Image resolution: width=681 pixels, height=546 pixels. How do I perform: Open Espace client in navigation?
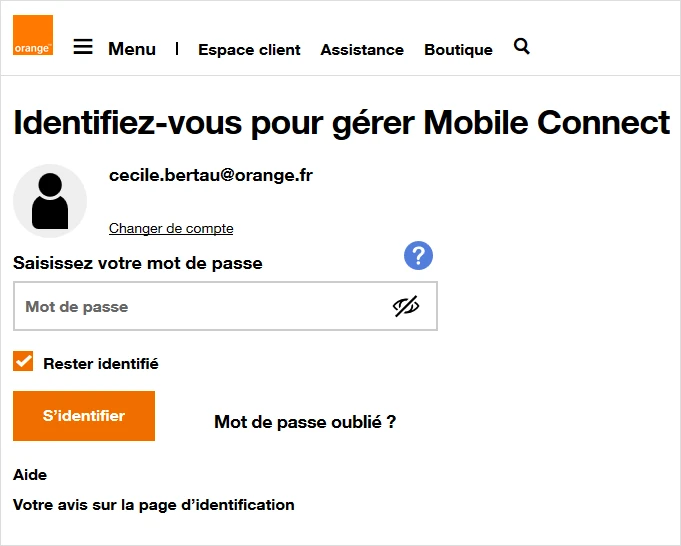pyautogui.click(x=249, y=50)
